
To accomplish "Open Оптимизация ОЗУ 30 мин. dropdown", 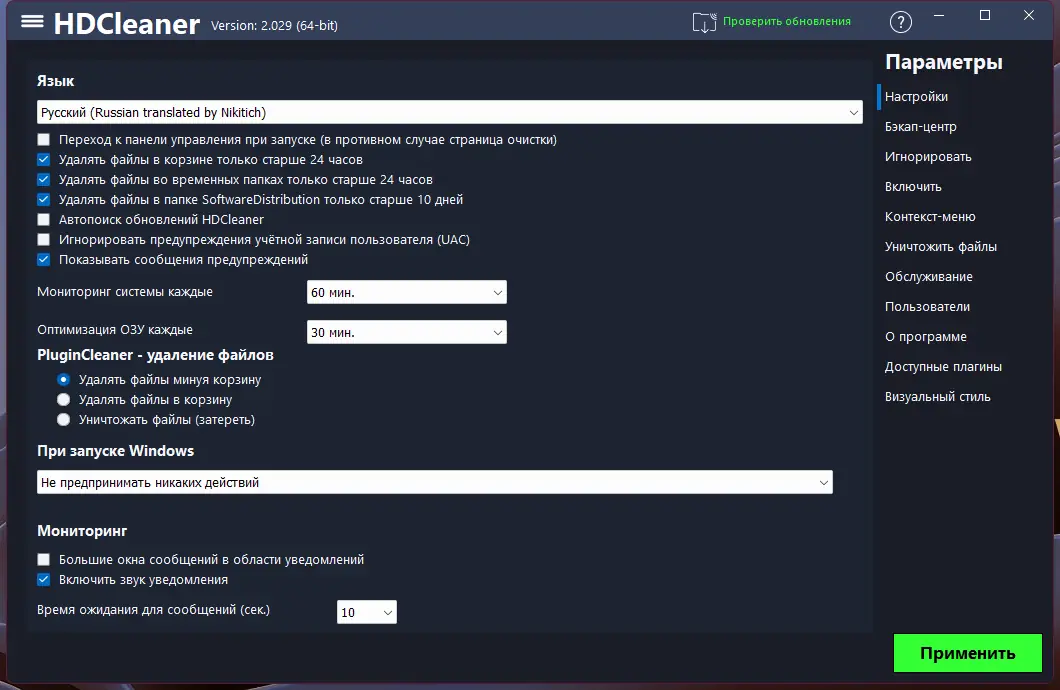I will [406, 332].
